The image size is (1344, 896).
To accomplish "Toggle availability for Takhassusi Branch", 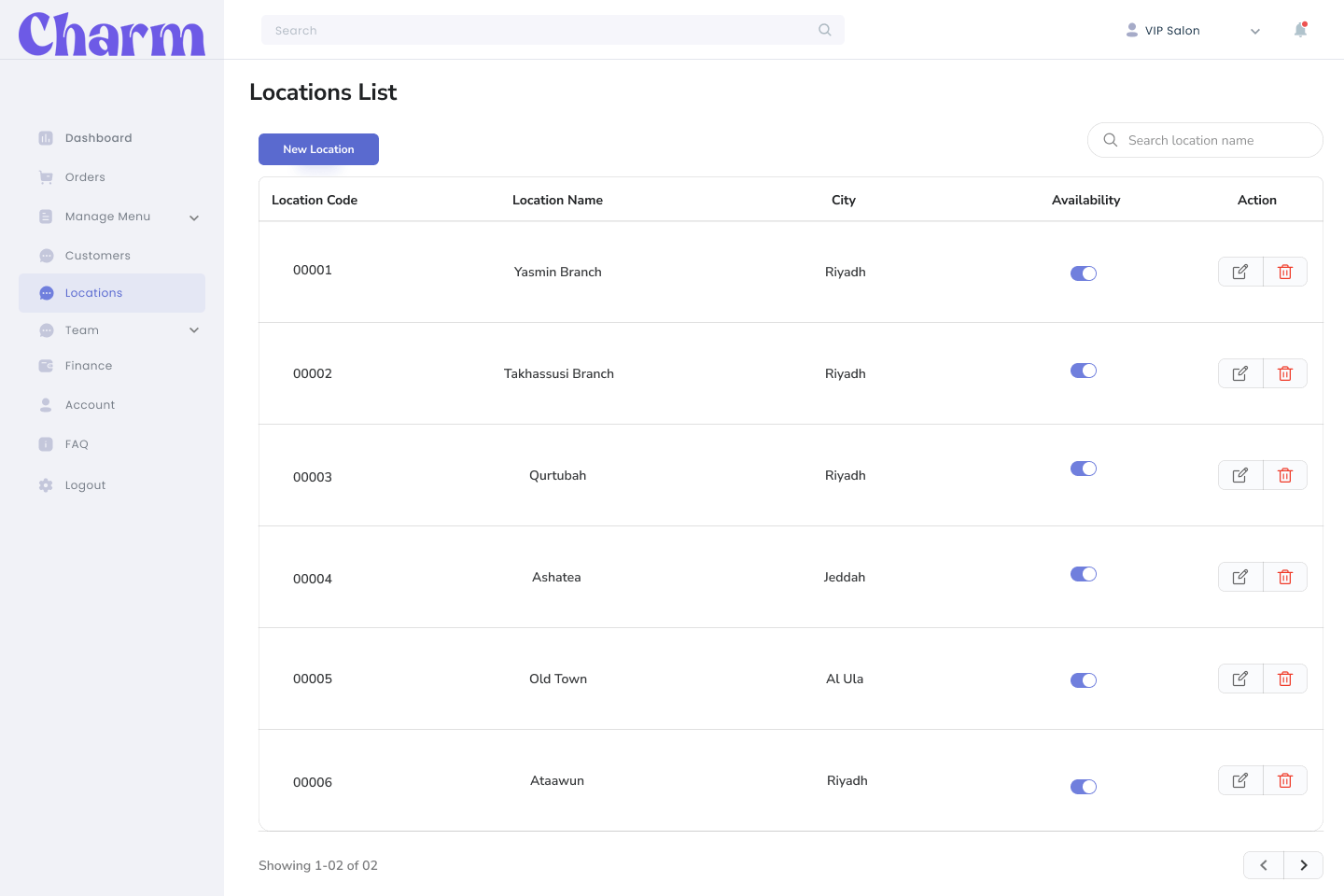I will 1084,371.
